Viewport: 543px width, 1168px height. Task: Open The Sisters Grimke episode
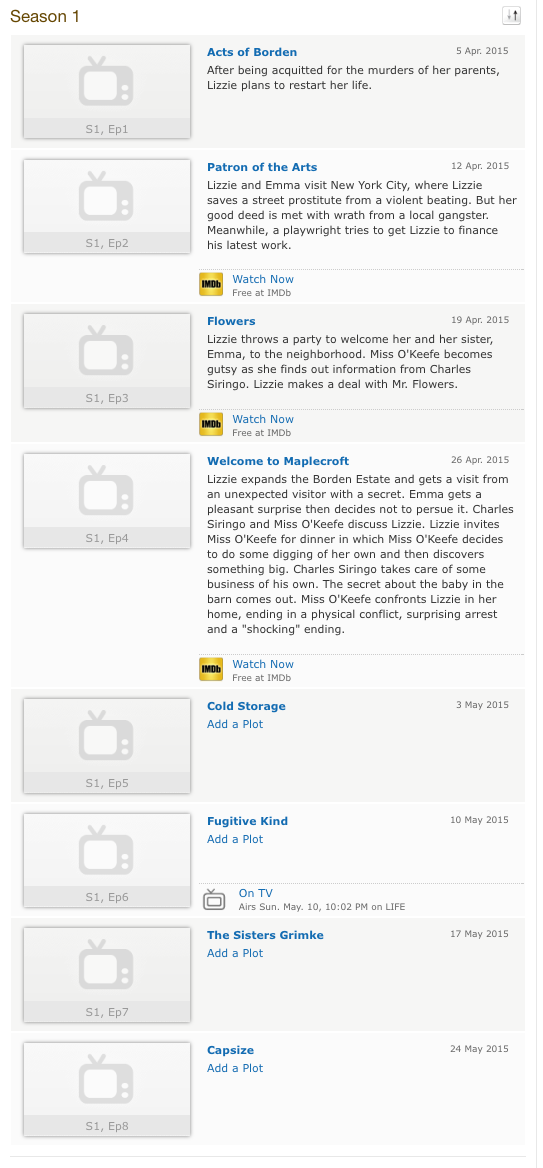pyautogui.click(x=265, y=935)
